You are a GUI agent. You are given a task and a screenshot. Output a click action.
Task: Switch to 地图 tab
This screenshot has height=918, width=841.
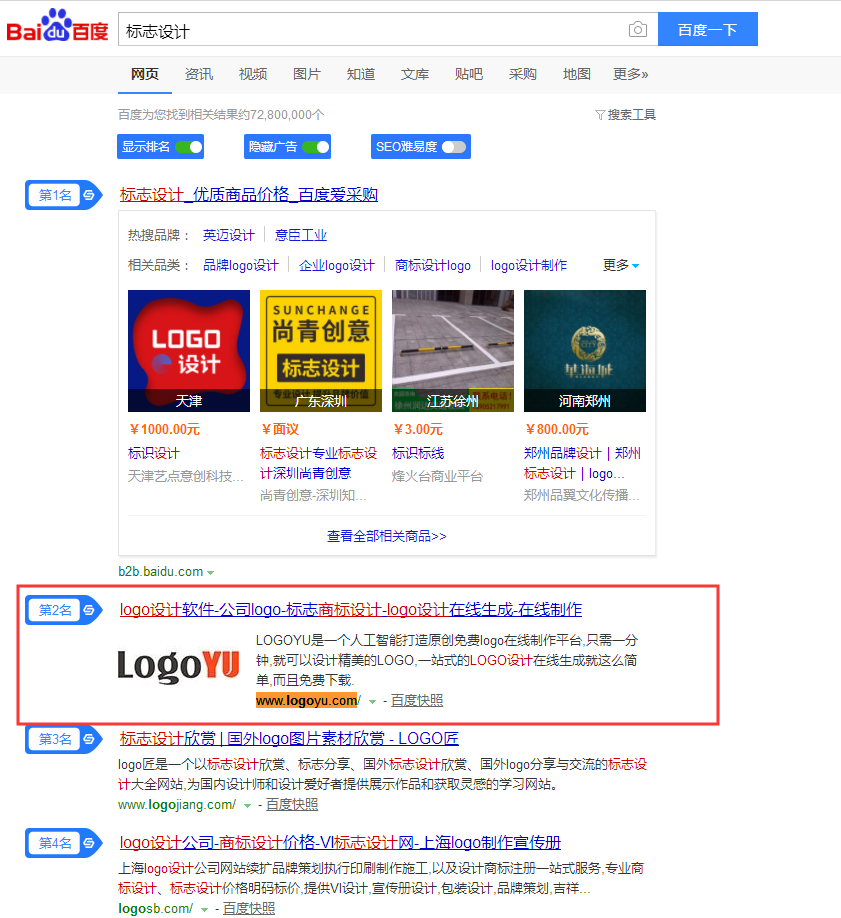click(576, 74)
